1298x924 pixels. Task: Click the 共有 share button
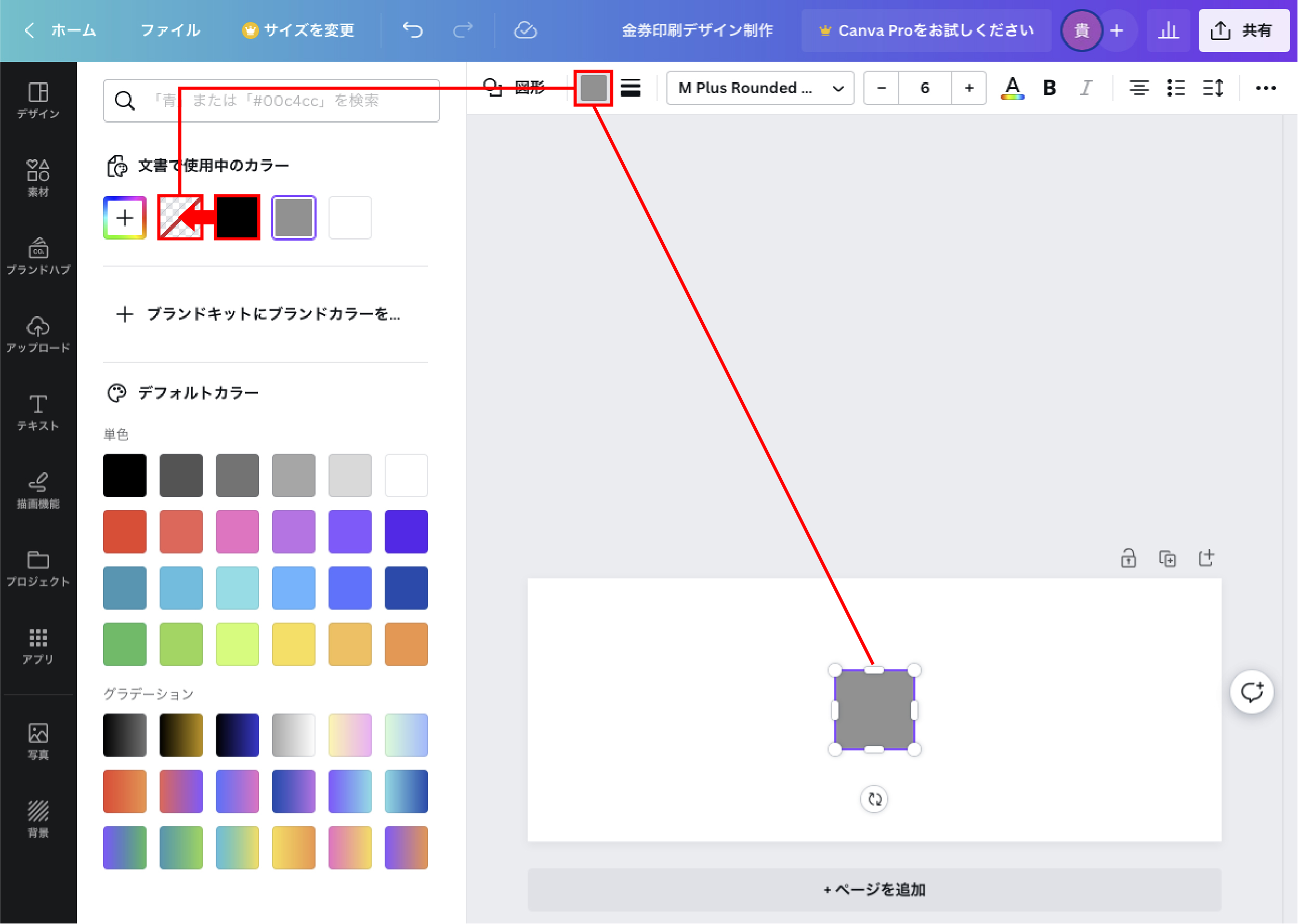click(1244, 30)
